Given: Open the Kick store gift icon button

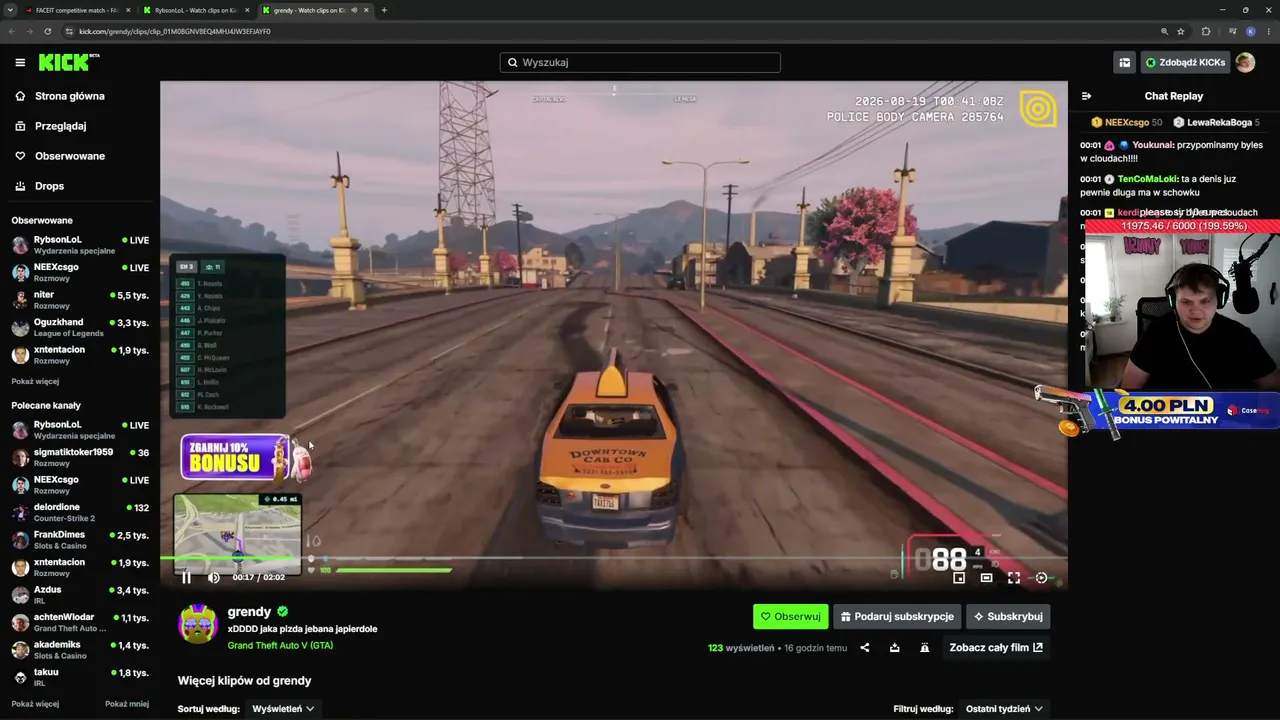Looking at the screenshot, I should [x=1124, y=62].
